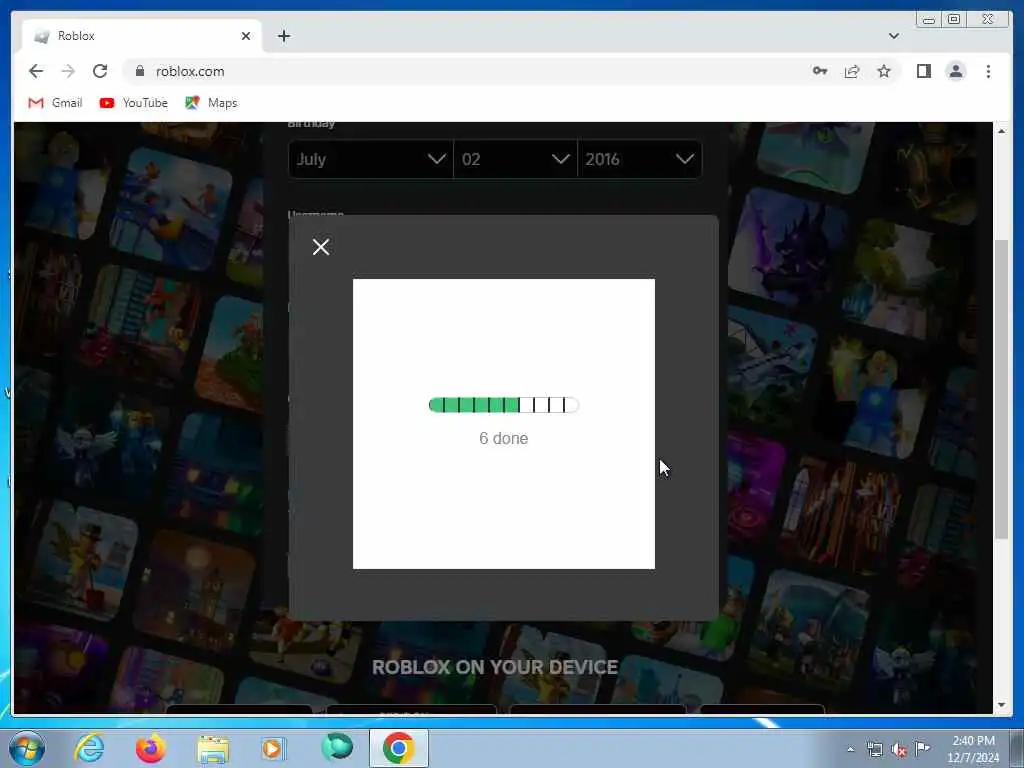The image size is (1024, 768).
Task: Open Chrome's three-dot menu
Action: coord(988,71)
